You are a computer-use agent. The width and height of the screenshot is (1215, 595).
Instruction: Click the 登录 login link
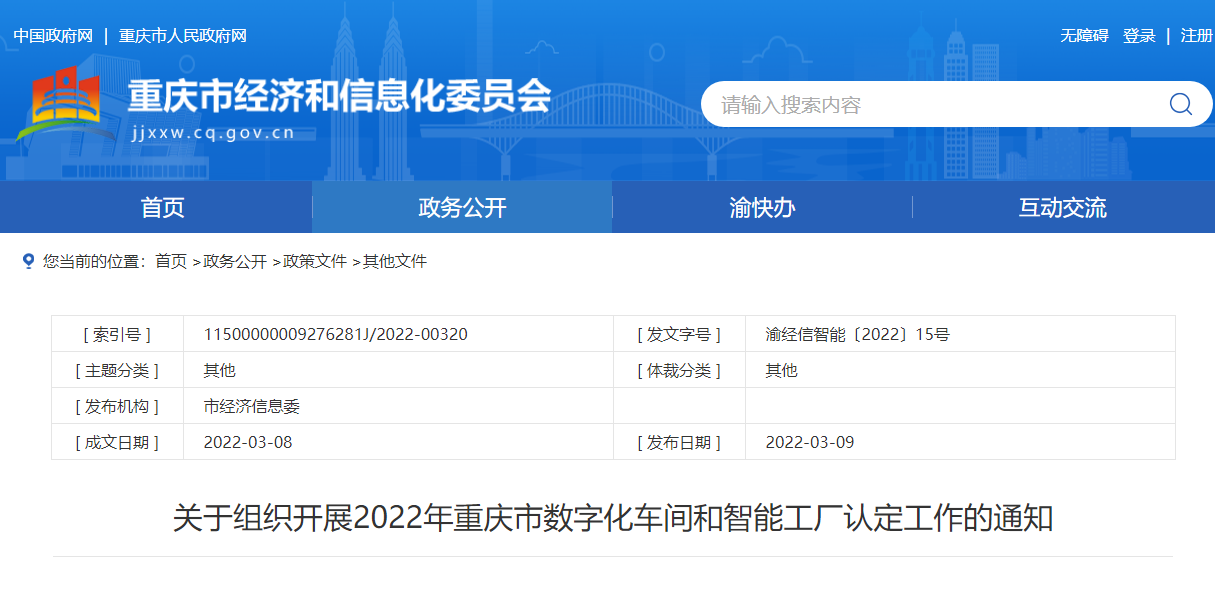(1139, 36)
